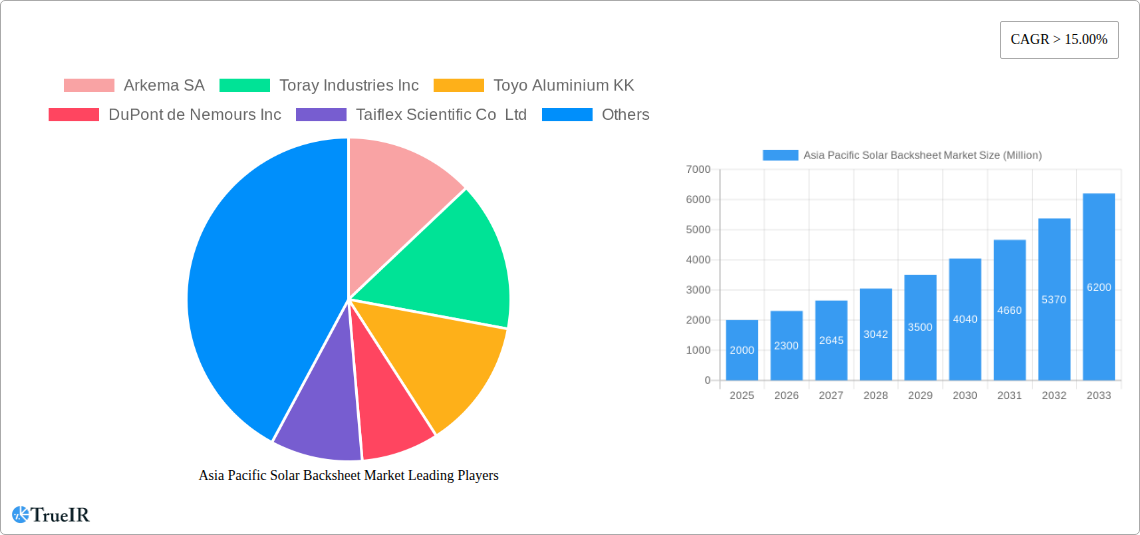Click the CAGR > 15.00% box
Image resolution: width=1140 pixels, height=535 pixels.
pos(1059,40)
